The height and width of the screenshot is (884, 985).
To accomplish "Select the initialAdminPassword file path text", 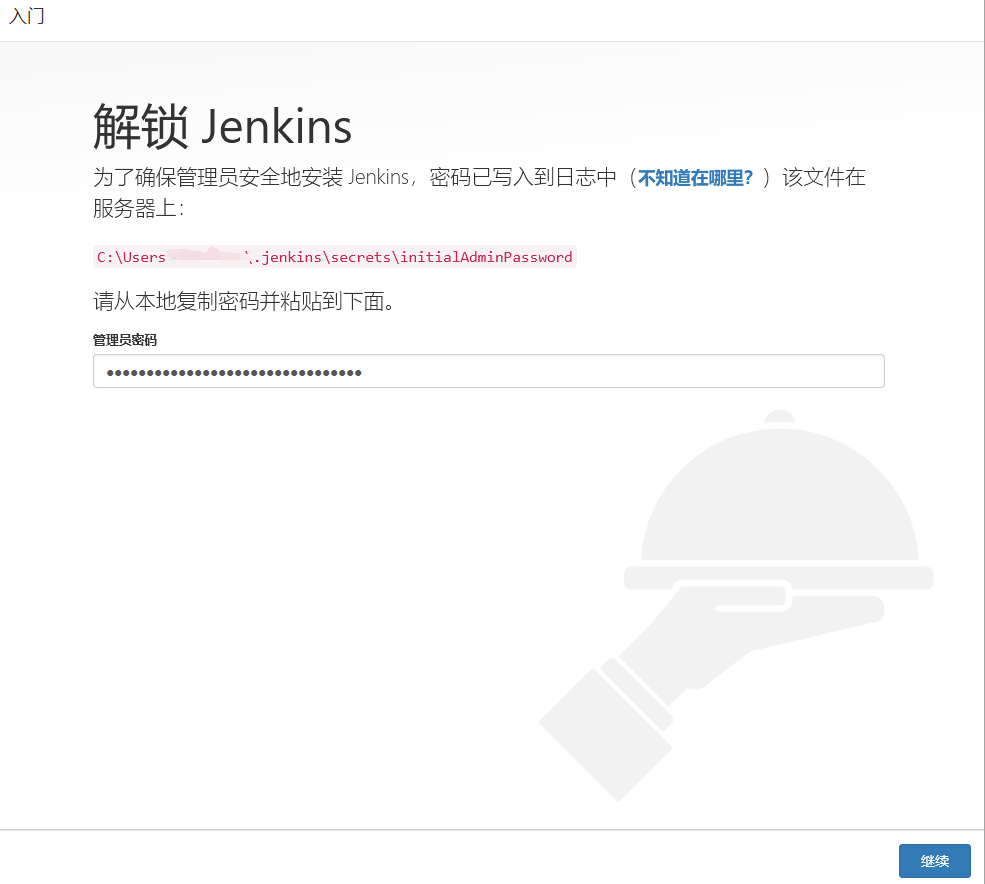I will click(334, 257).
